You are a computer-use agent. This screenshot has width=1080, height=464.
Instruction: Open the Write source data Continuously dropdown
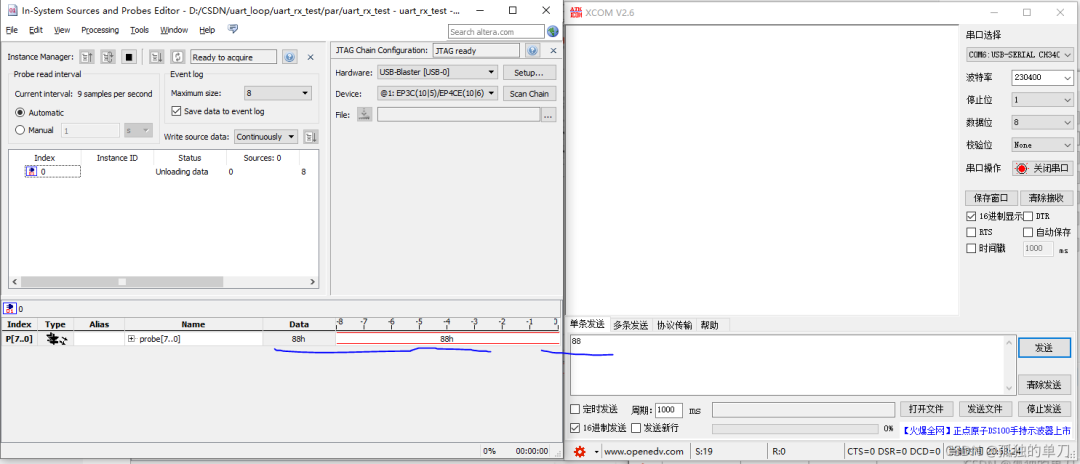pos(267,137)
